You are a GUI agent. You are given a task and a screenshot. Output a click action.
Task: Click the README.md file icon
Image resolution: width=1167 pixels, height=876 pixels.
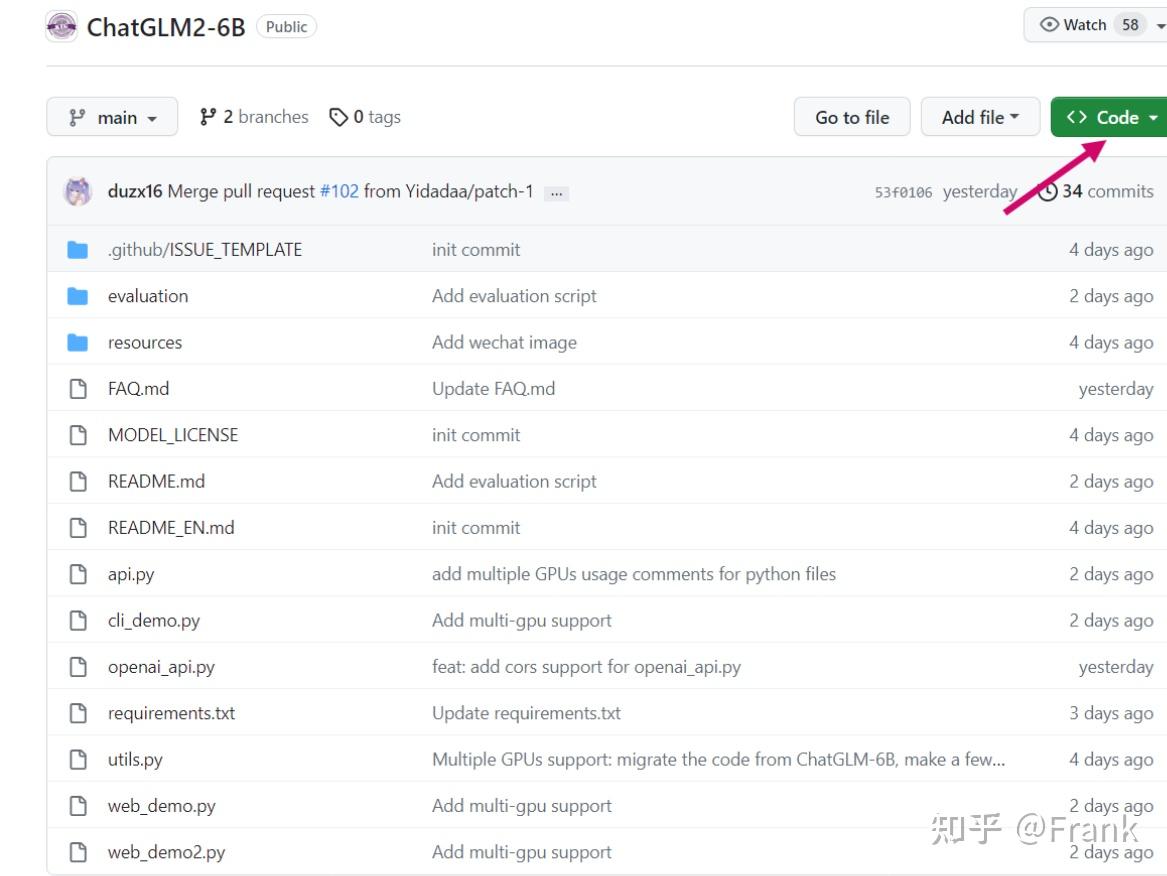pyautogui.click(x=78, y=482)
